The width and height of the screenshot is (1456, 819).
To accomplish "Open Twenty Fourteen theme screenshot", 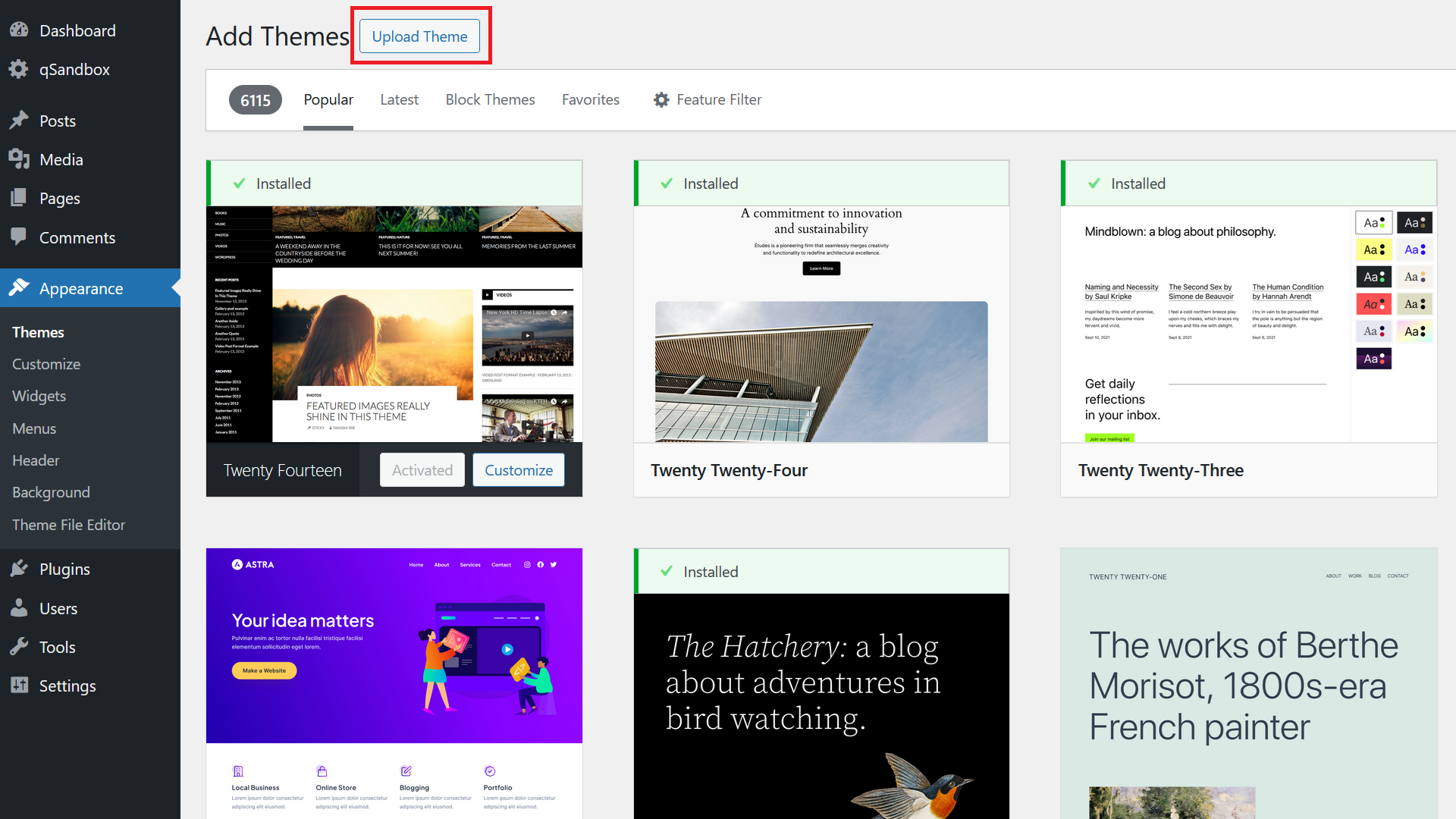I will tap(394, 324).
